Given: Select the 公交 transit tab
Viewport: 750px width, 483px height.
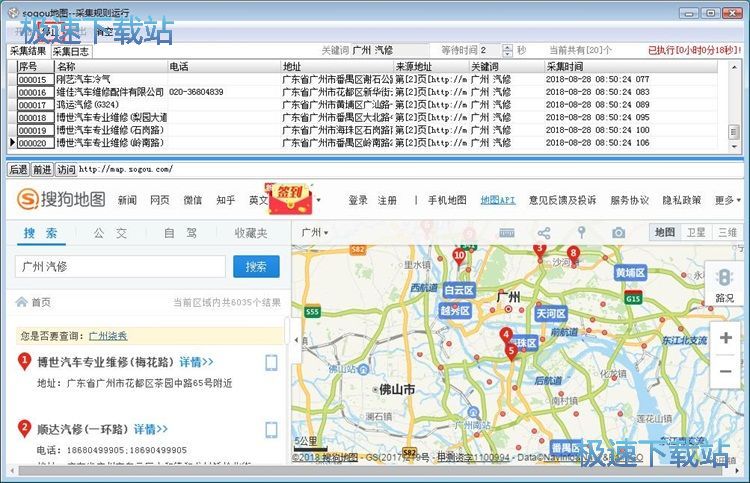Looking at the screenshot, I should tap(110, 233).
